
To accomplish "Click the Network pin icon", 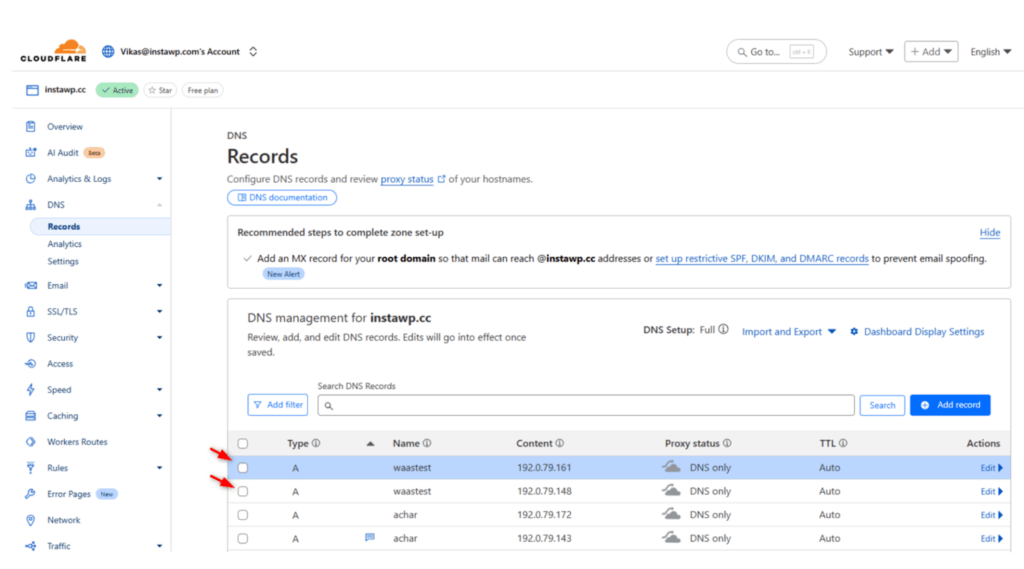I will [31, 520].
